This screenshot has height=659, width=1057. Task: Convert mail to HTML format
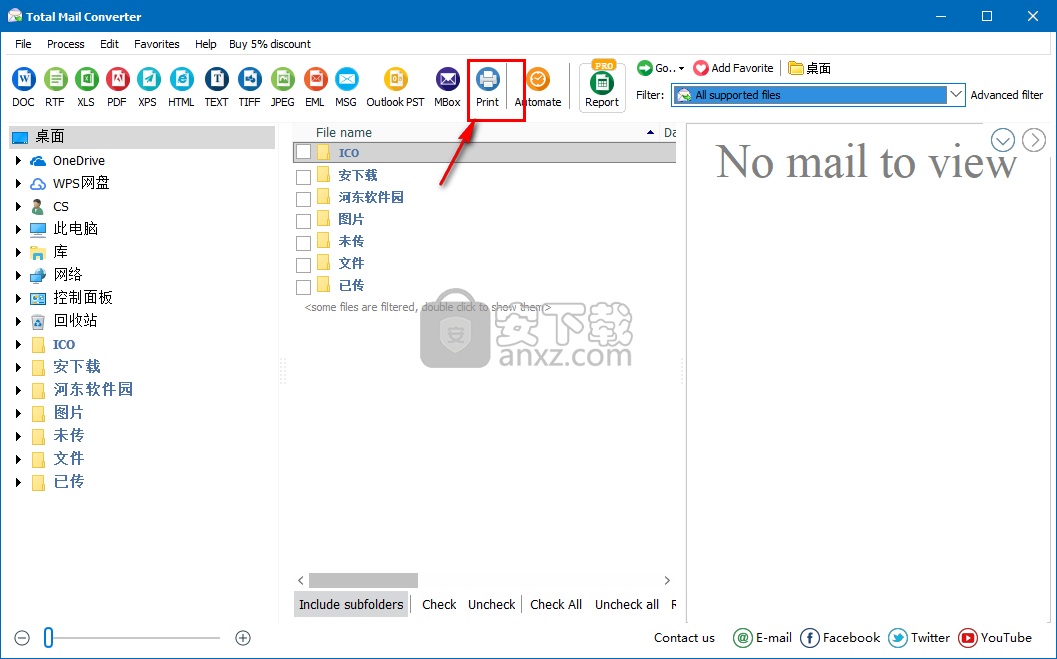click(181, 87)
